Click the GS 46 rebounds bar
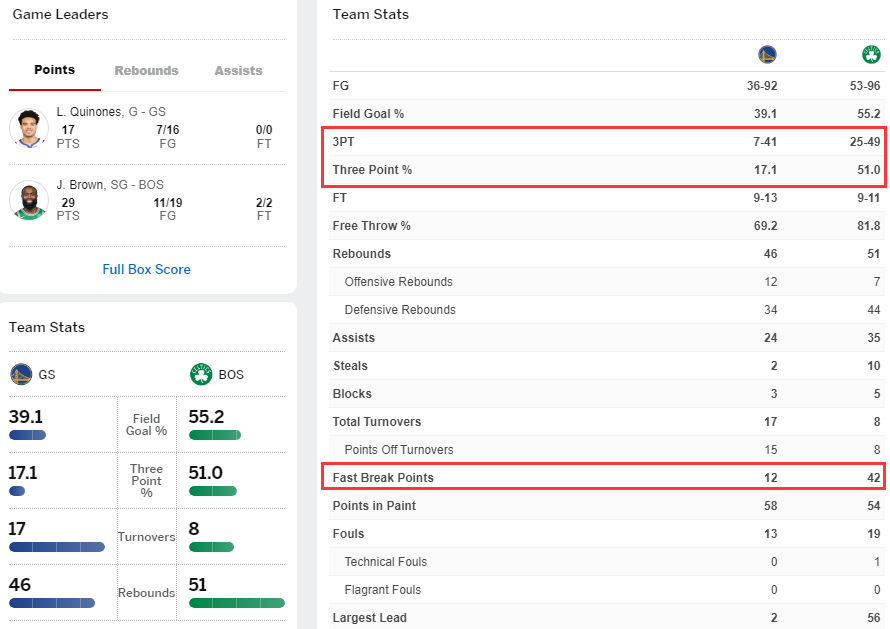Screen dimensions: 890x629 click(x=52, y=603)
